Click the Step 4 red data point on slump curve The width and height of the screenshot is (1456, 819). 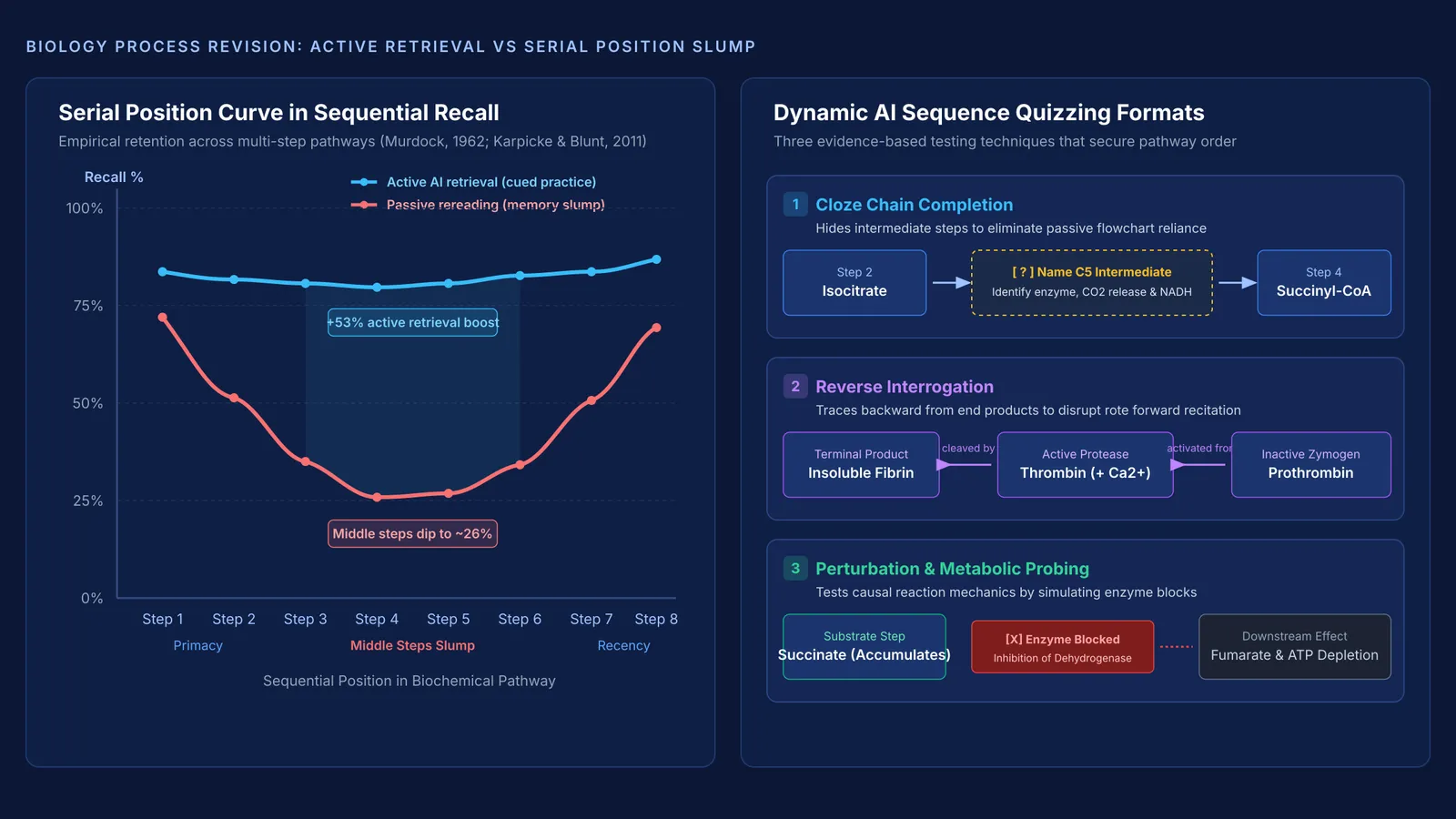pos(377,497)
